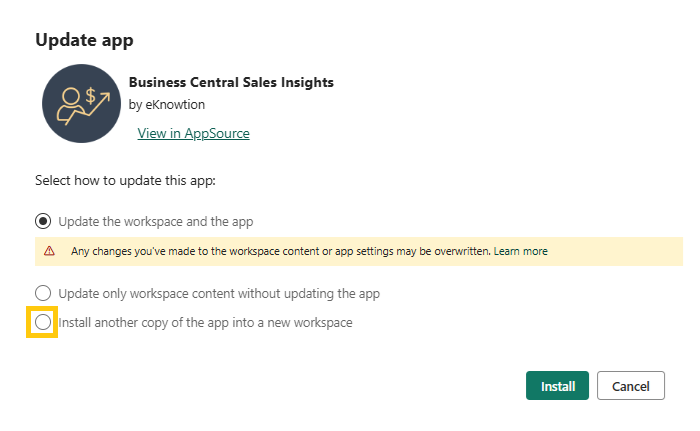The width and height of the screenshot is (700, 431).
Task: Choose the 'Update only workspace content' radio button
Action: coord(43,293)
